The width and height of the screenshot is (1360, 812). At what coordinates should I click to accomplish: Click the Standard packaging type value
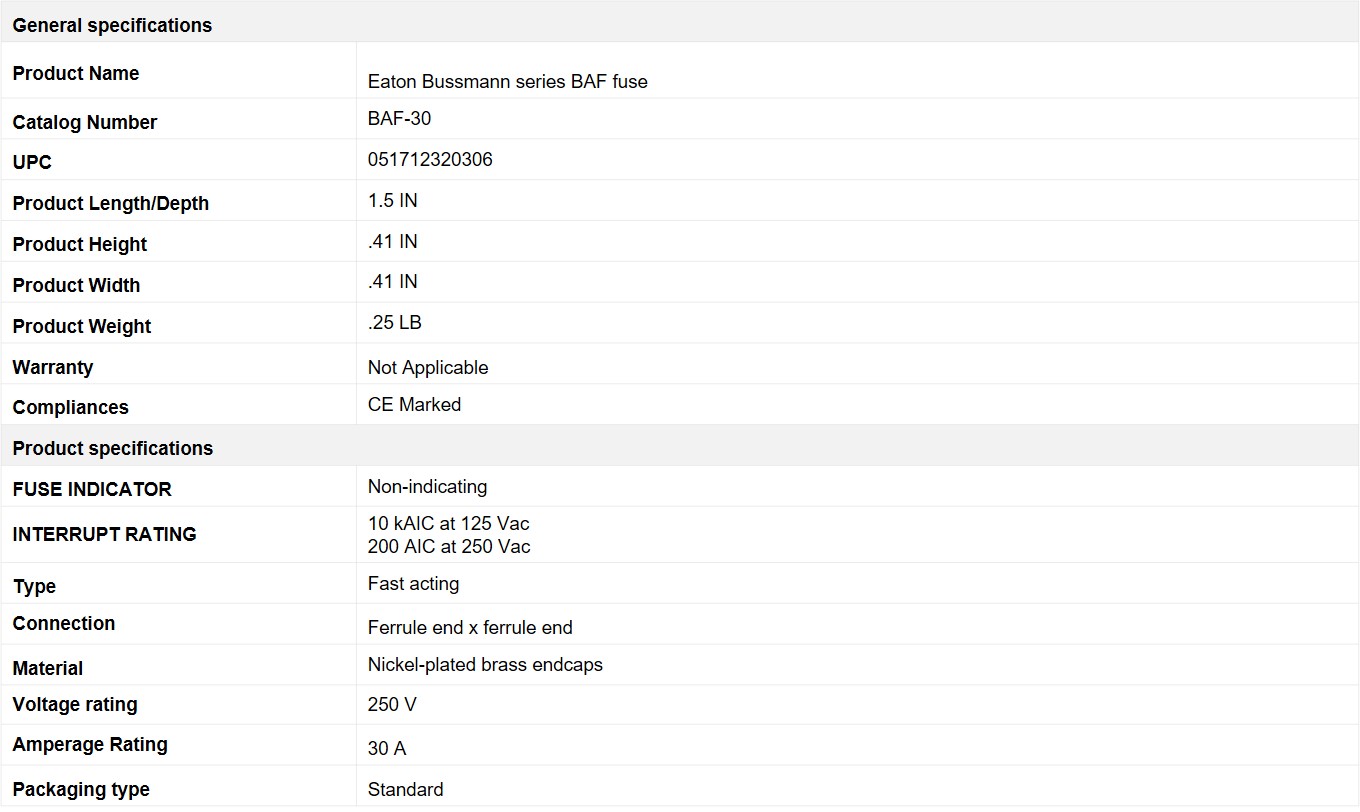pyautogui.click(x=405, y=789)
